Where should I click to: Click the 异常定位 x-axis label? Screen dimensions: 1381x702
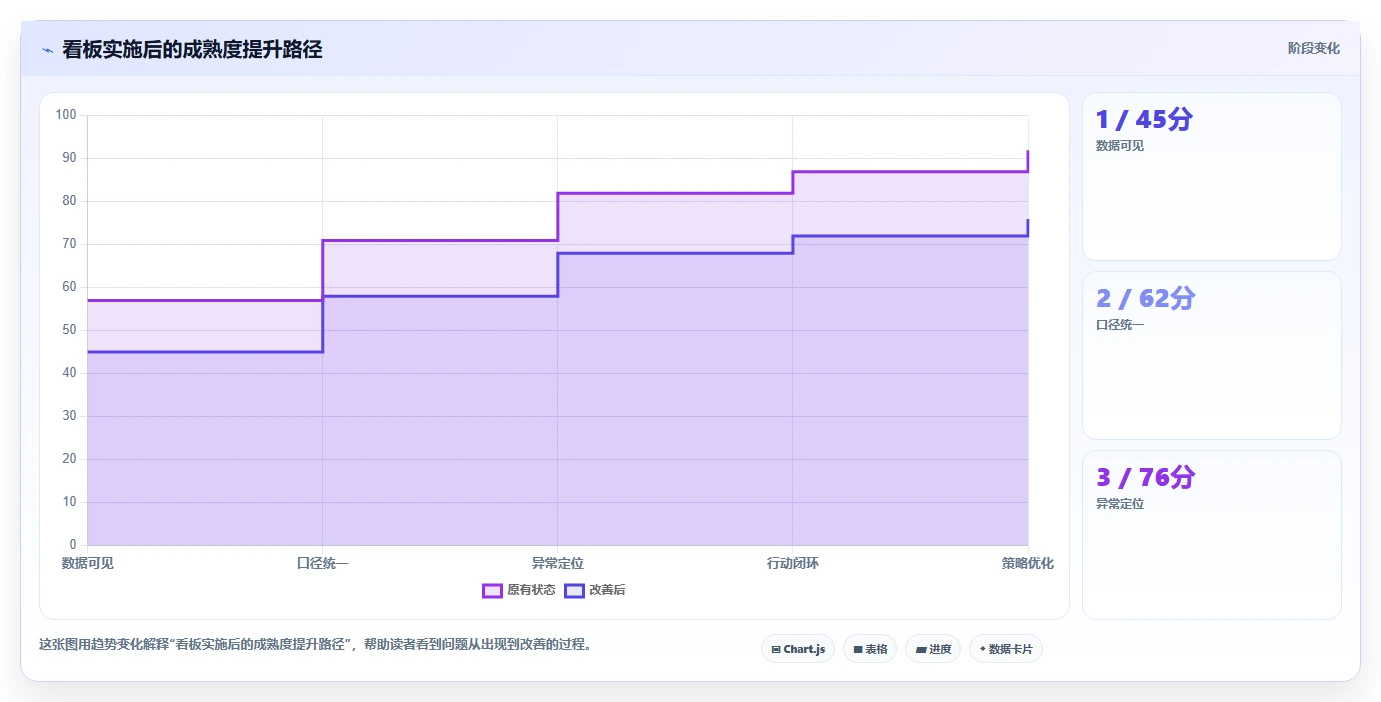(x=558, y=563)
